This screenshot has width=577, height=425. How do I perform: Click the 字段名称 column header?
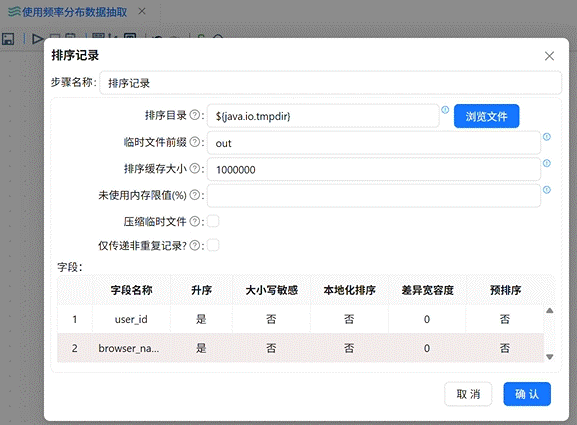coord(131,290)
